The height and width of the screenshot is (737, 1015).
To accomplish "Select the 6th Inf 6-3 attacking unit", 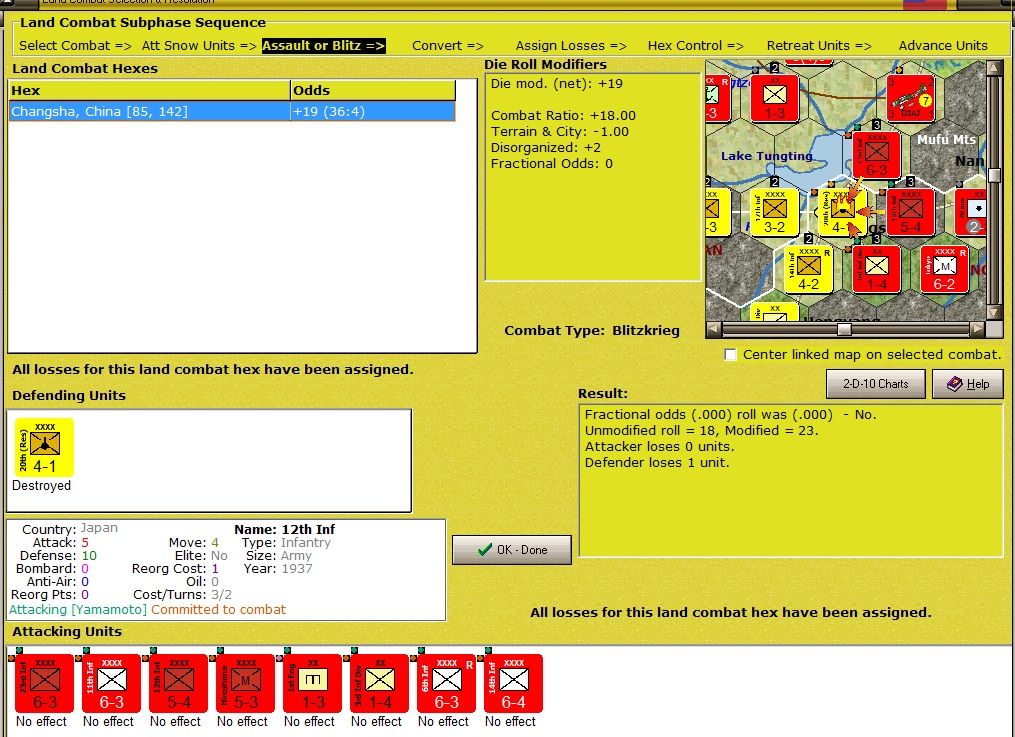I will tap(447, 683).
